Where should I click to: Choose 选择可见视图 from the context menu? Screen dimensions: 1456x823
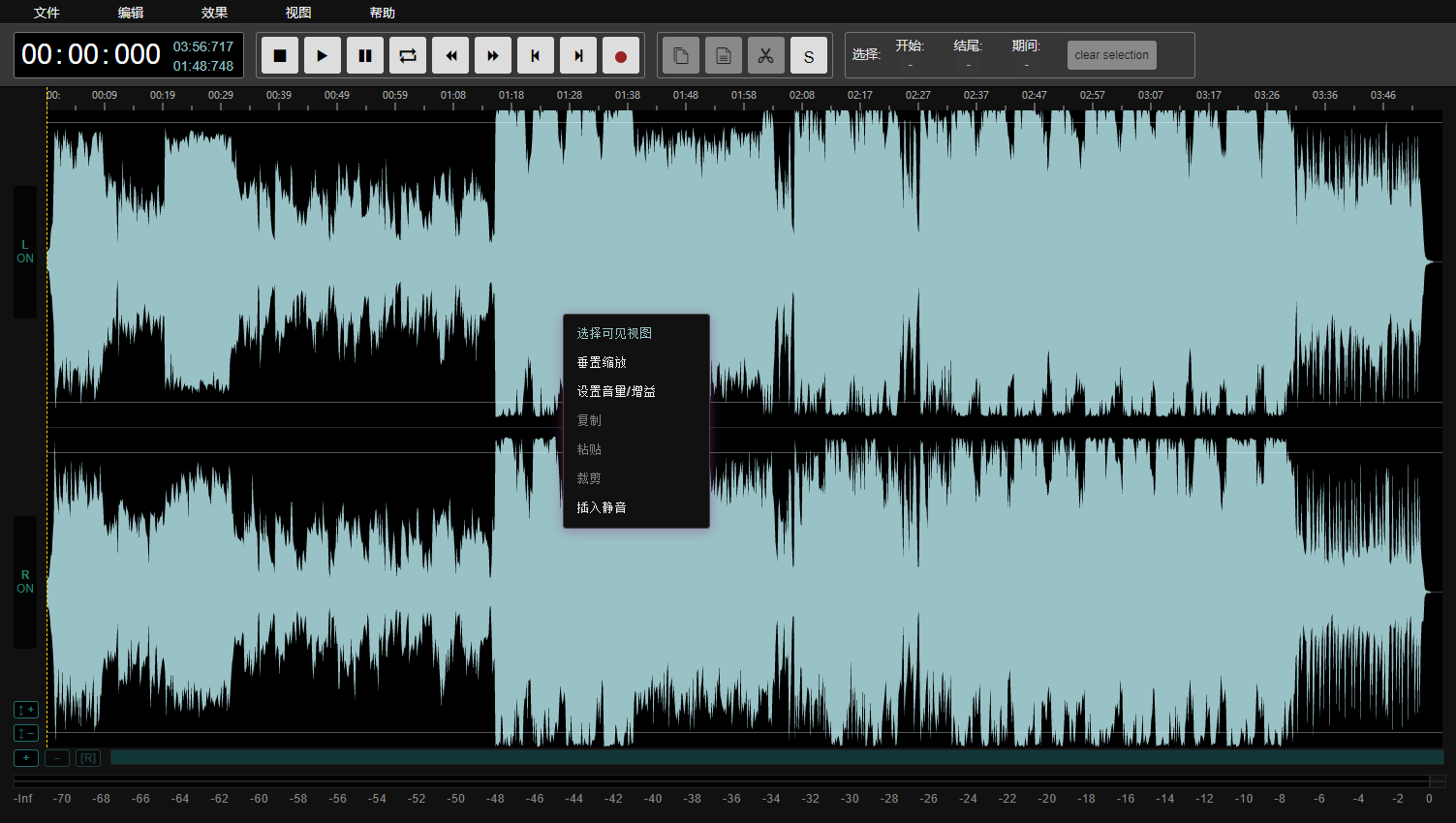(636, 333)
